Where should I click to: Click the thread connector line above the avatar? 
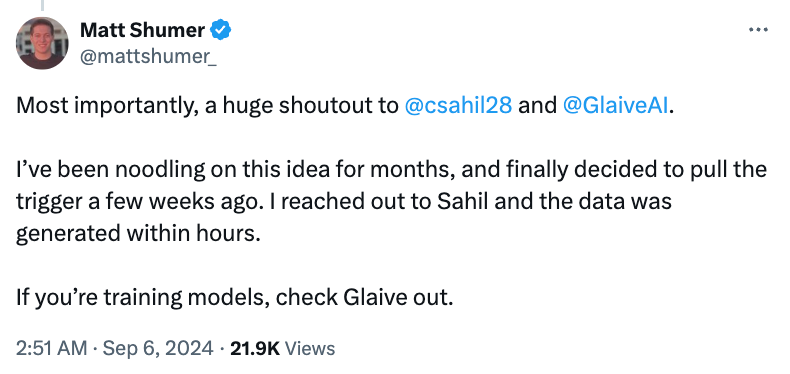point(42,6)
